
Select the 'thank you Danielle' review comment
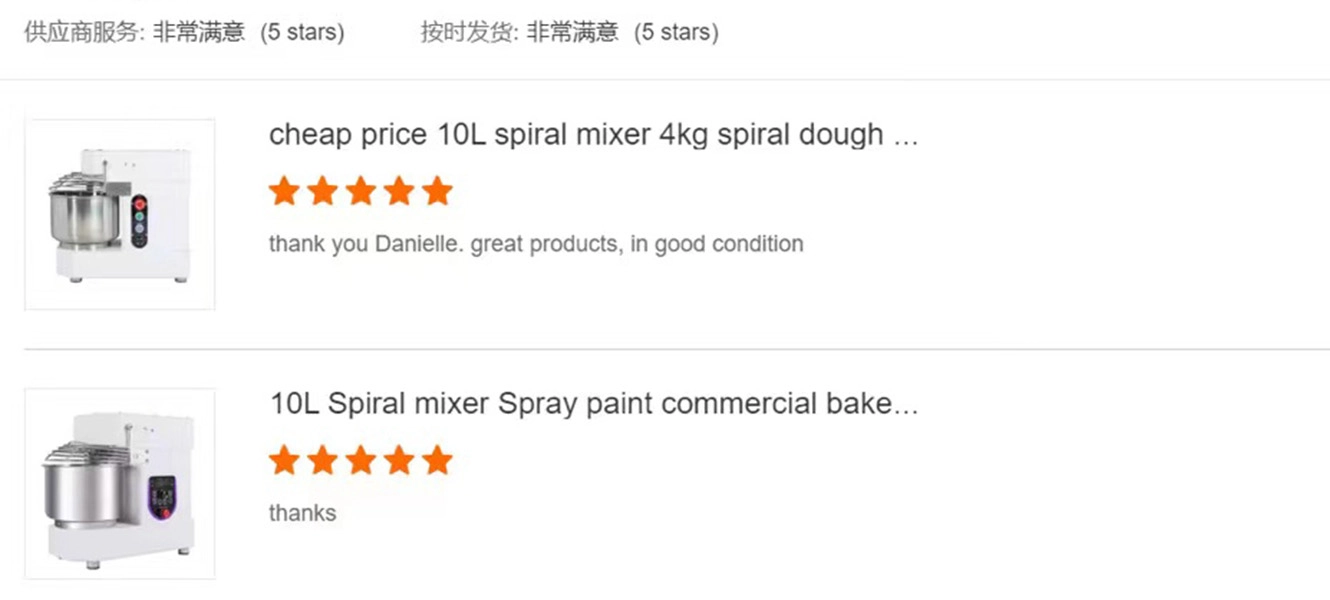click(x=536, y=244)
